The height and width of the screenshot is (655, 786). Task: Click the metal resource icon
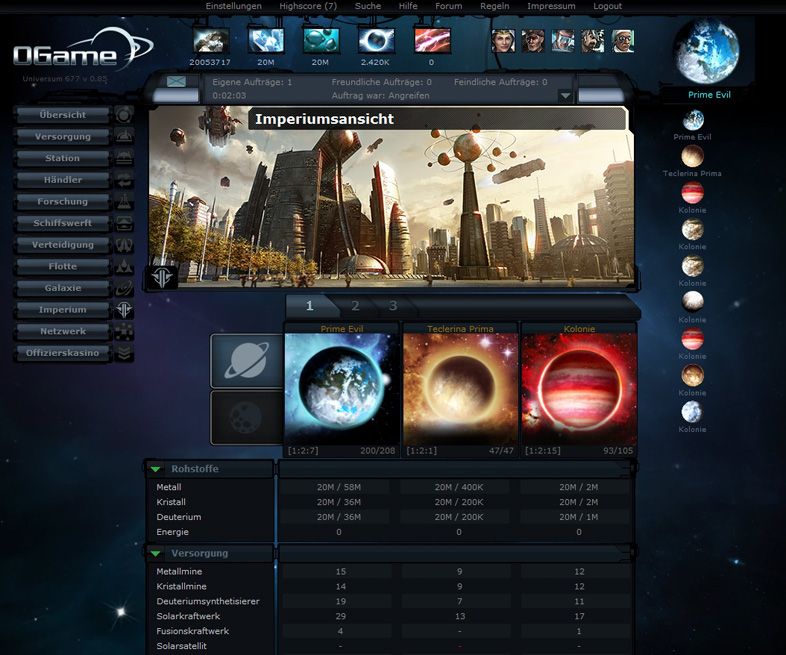[211, 41]
